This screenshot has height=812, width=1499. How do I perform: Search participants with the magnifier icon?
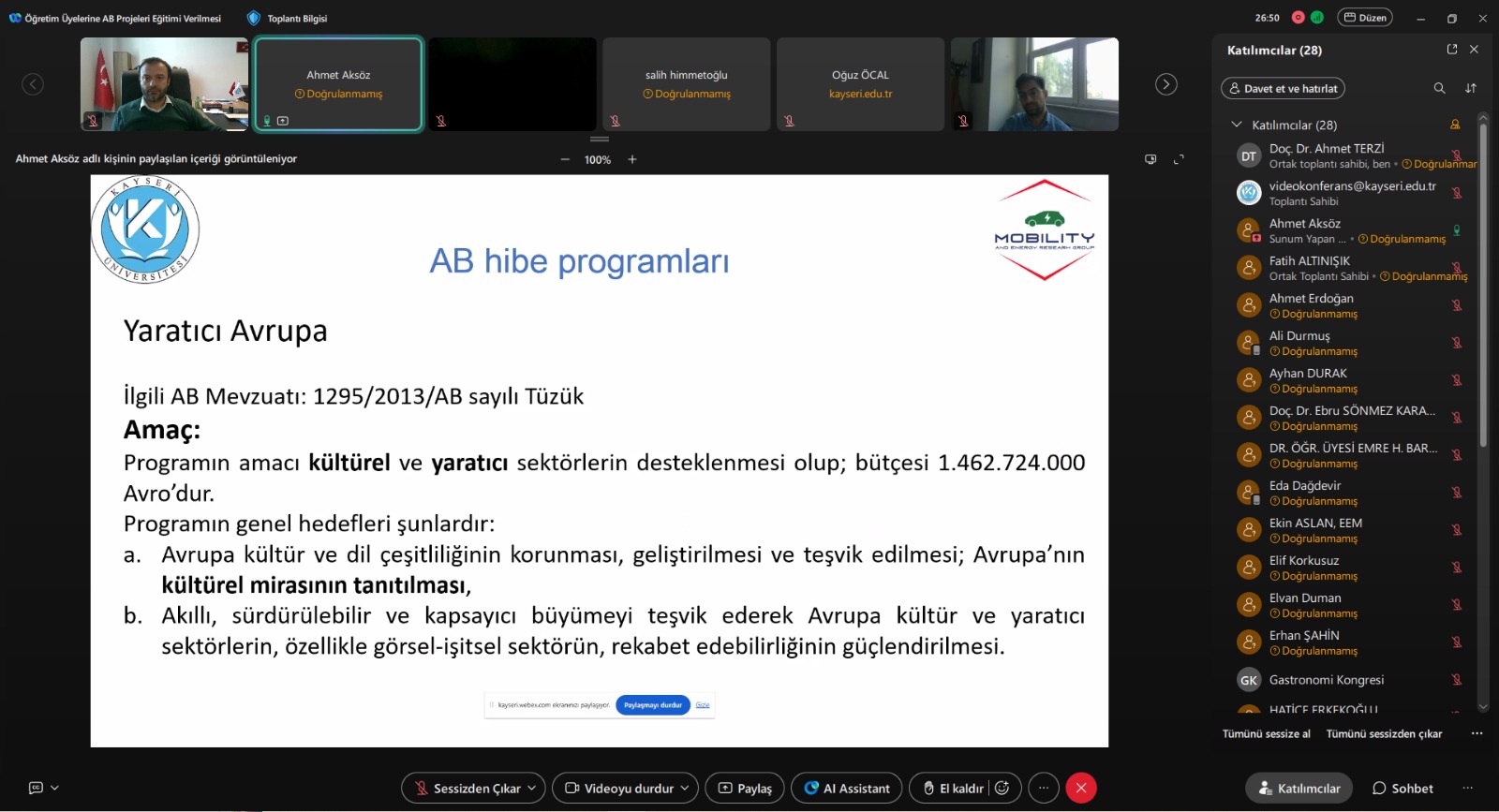(1439, 88)
